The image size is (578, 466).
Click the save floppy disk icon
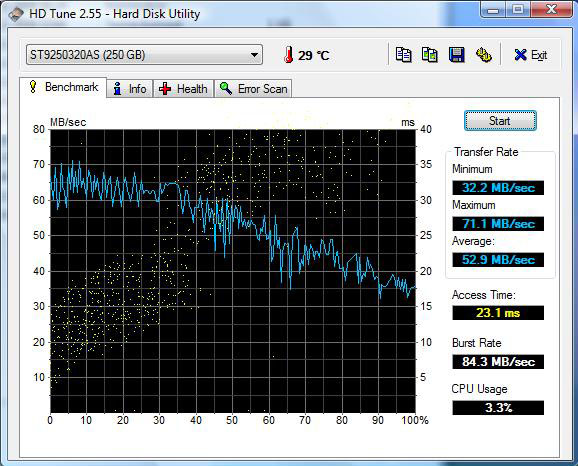point(456,55)
